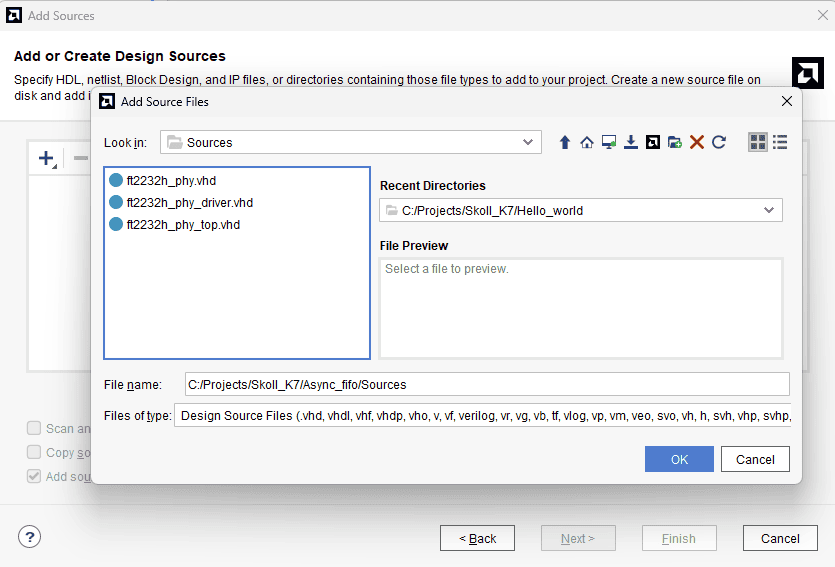Click the File name text field

(x=487, y=384)
